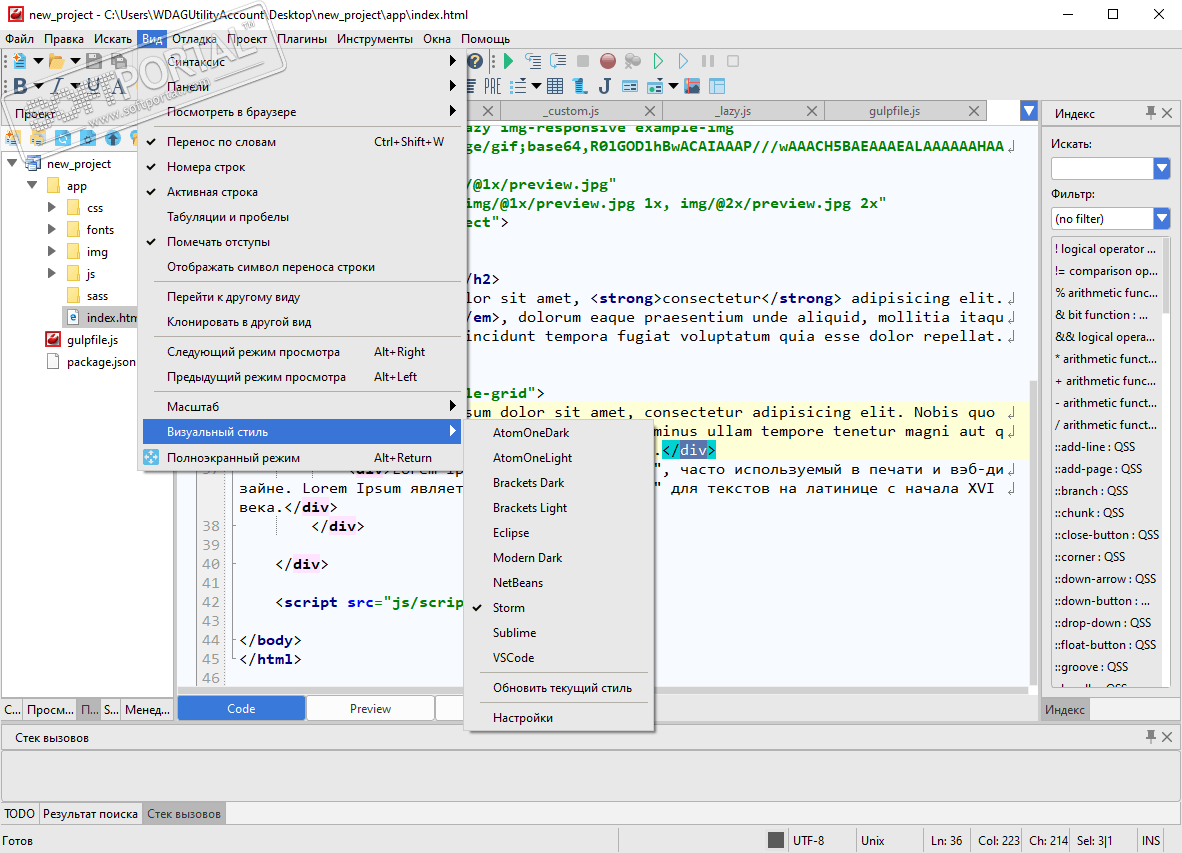Open the editor tabs list dropdown arrow

click(1029, 111)
